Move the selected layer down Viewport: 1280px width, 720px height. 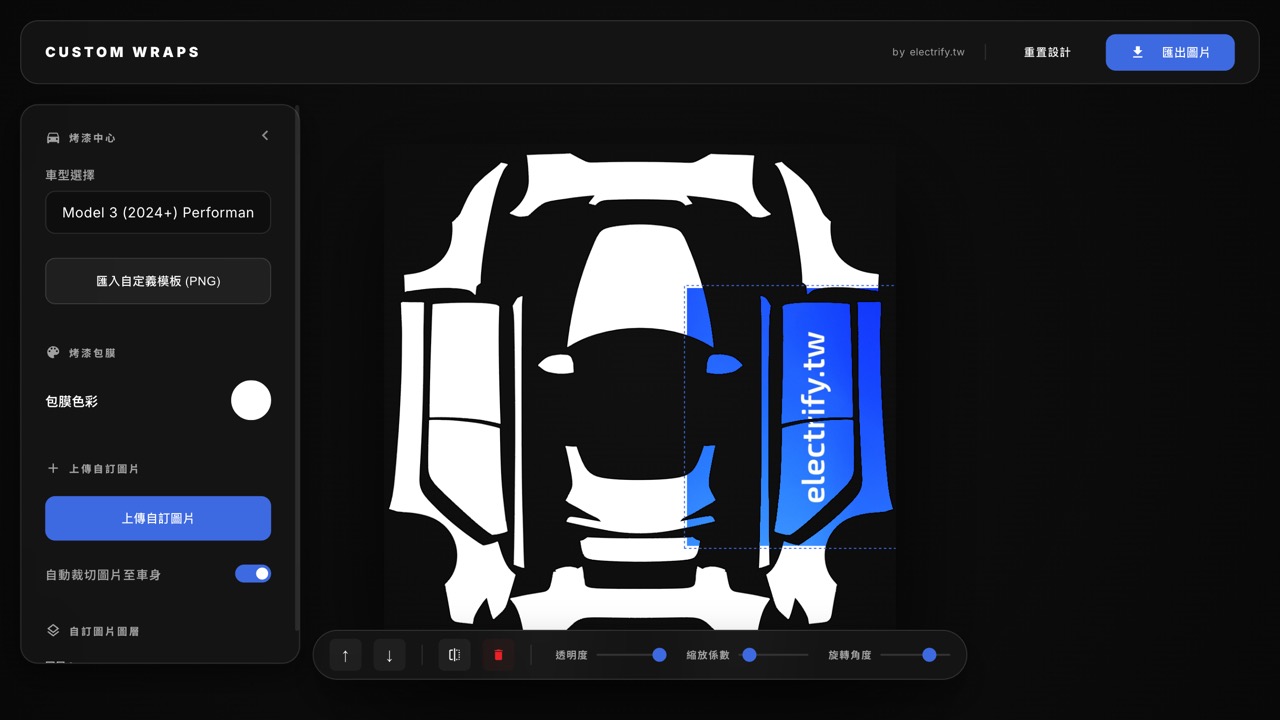point(389,655)
